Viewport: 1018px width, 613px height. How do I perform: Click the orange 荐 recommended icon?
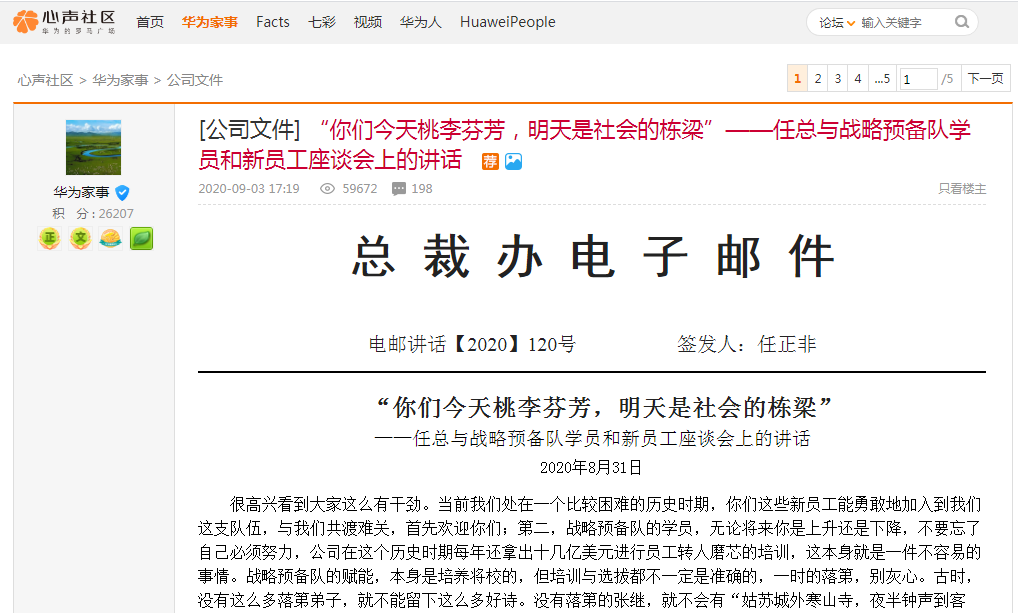point(490,161)
